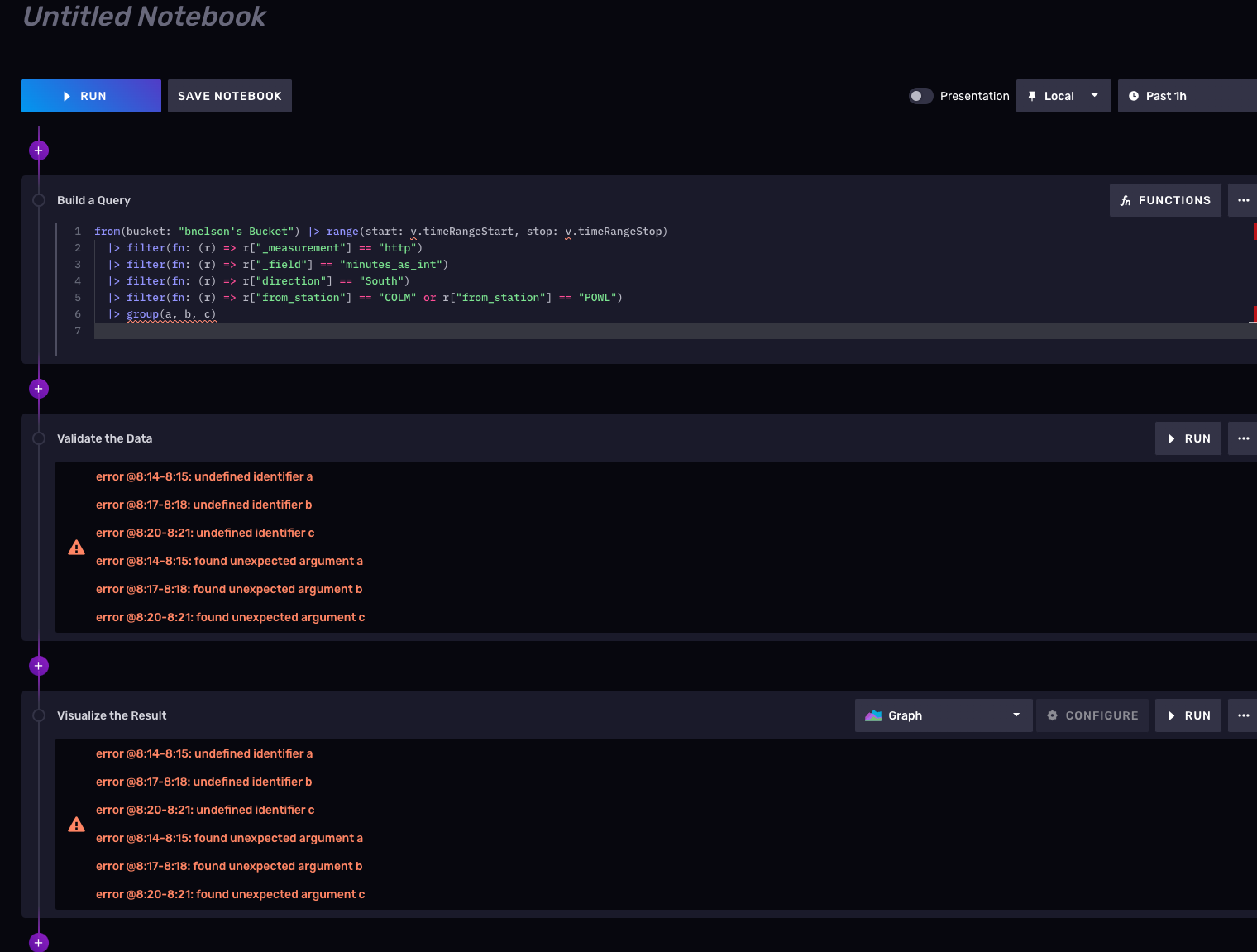This screenshot has width=1257, height=952.
Task: Click the clock icon beside Past 1h
Action: pyautogui.click(x=1135, y=95)
